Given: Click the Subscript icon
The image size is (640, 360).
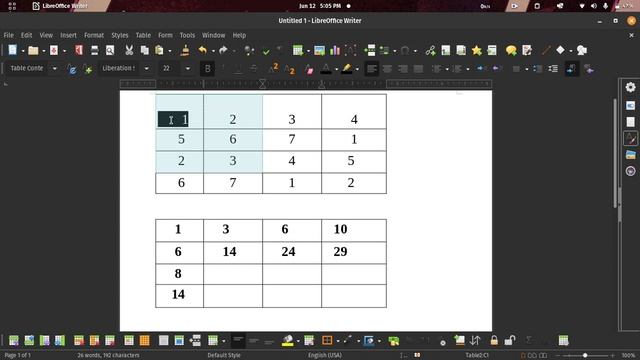Looking at the screenshot, I should [x=289, y=69].
